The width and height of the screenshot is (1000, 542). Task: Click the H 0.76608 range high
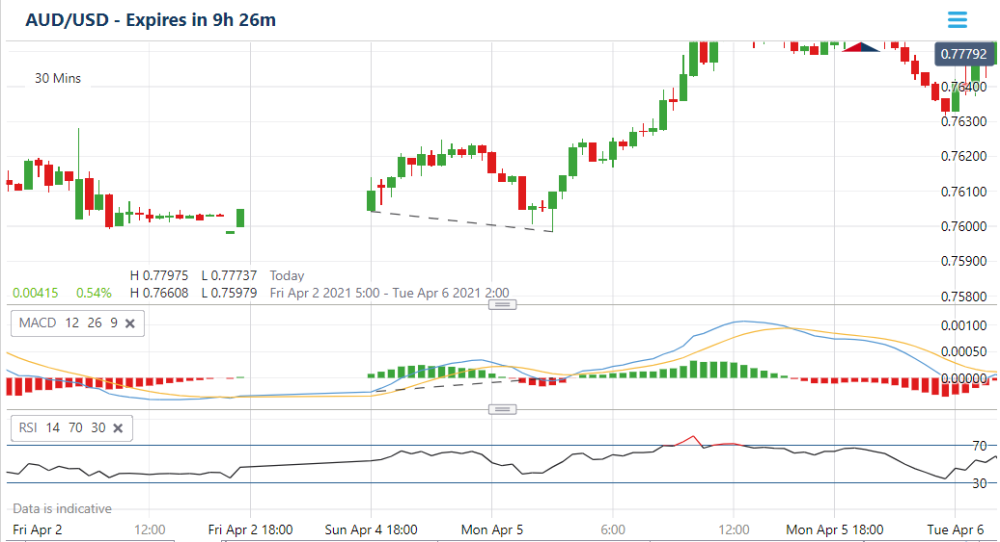159,293
